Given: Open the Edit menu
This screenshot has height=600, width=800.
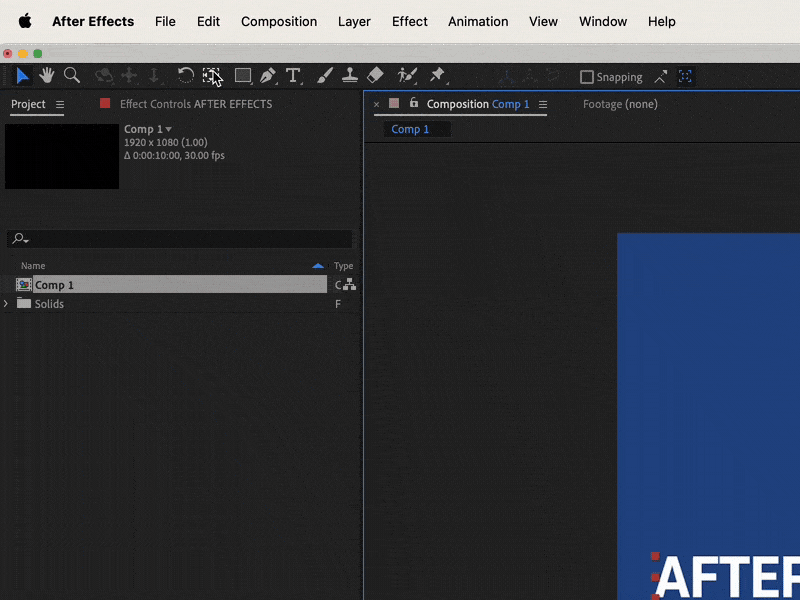Looking at the screenshot, I should coord(208,21).
